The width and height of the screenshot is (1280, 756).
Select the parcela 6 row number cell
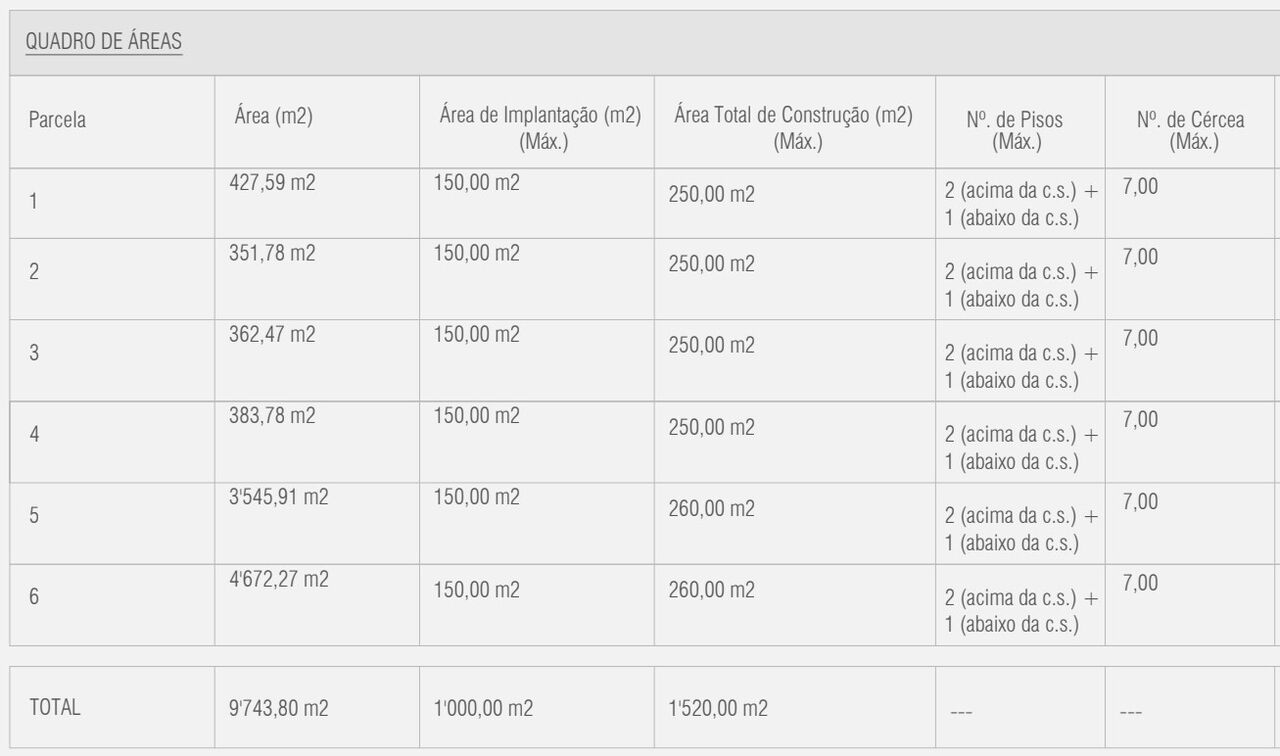click(34, 597)
